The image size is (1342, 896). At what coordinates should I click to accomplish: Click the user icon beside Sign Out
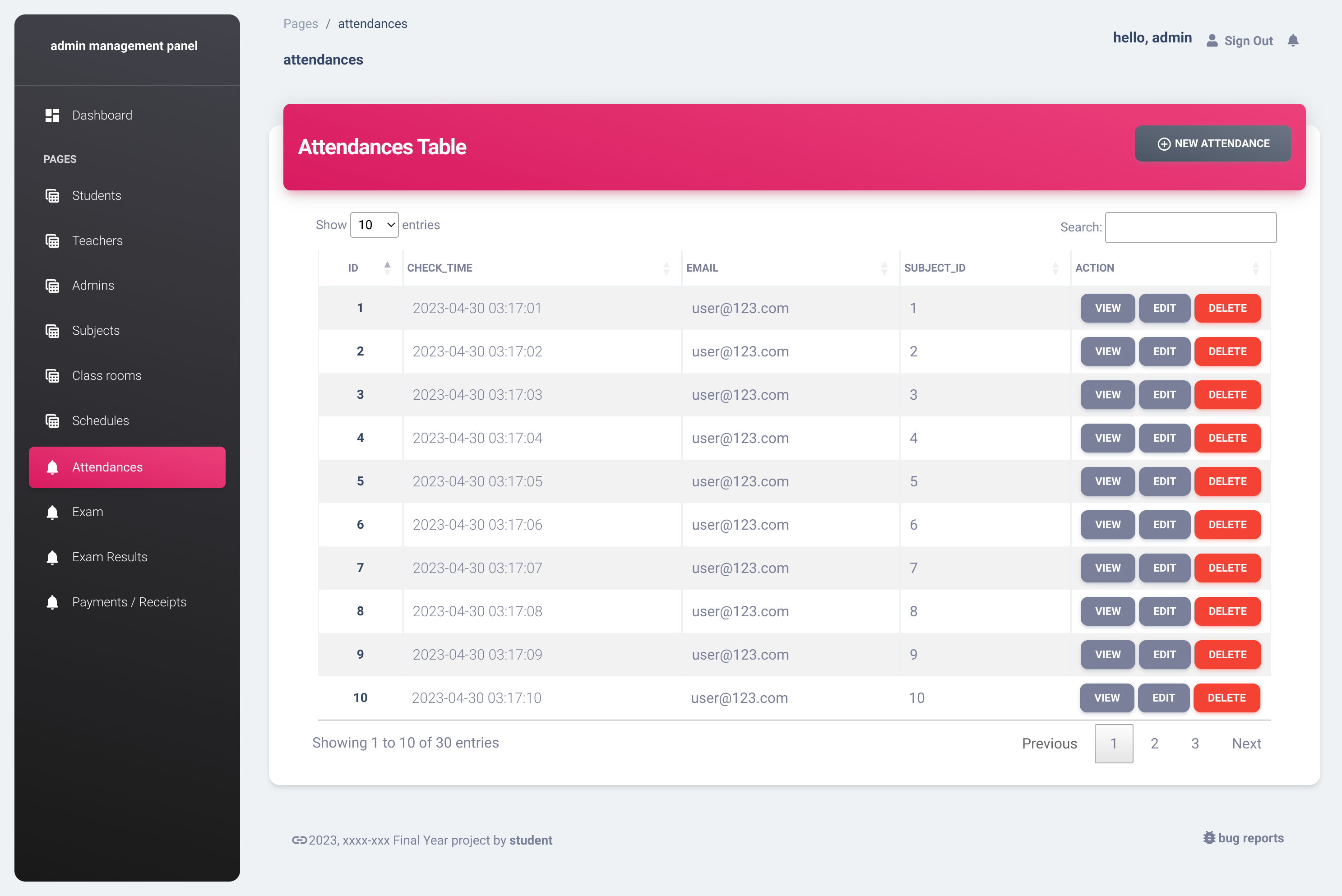[x=1212, y=41]
